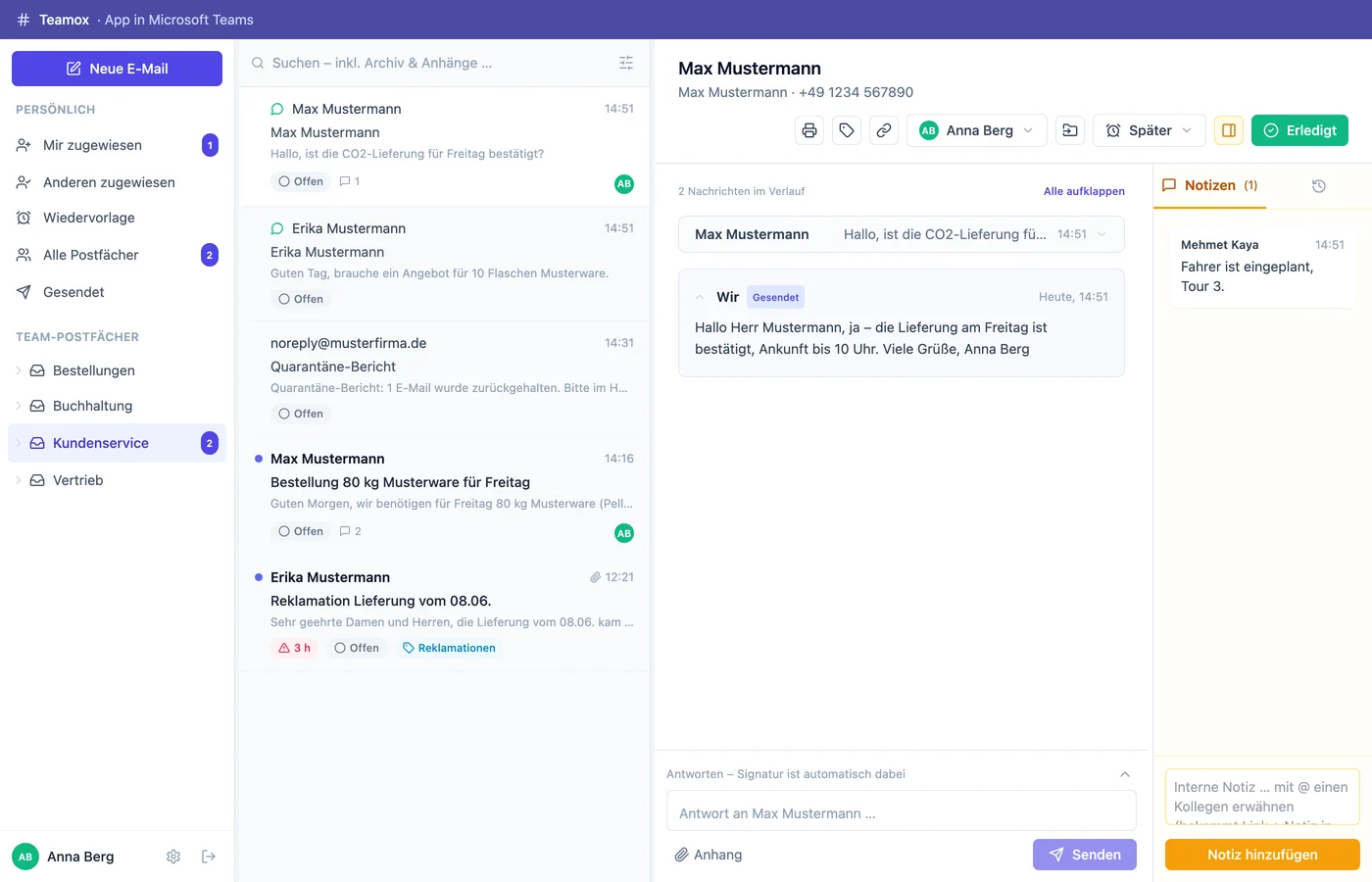The width and height of the screenshot is (1372, 882).
Task: Click the comment count on CO2-Lieferung email
Action: [x=350, y=181]
